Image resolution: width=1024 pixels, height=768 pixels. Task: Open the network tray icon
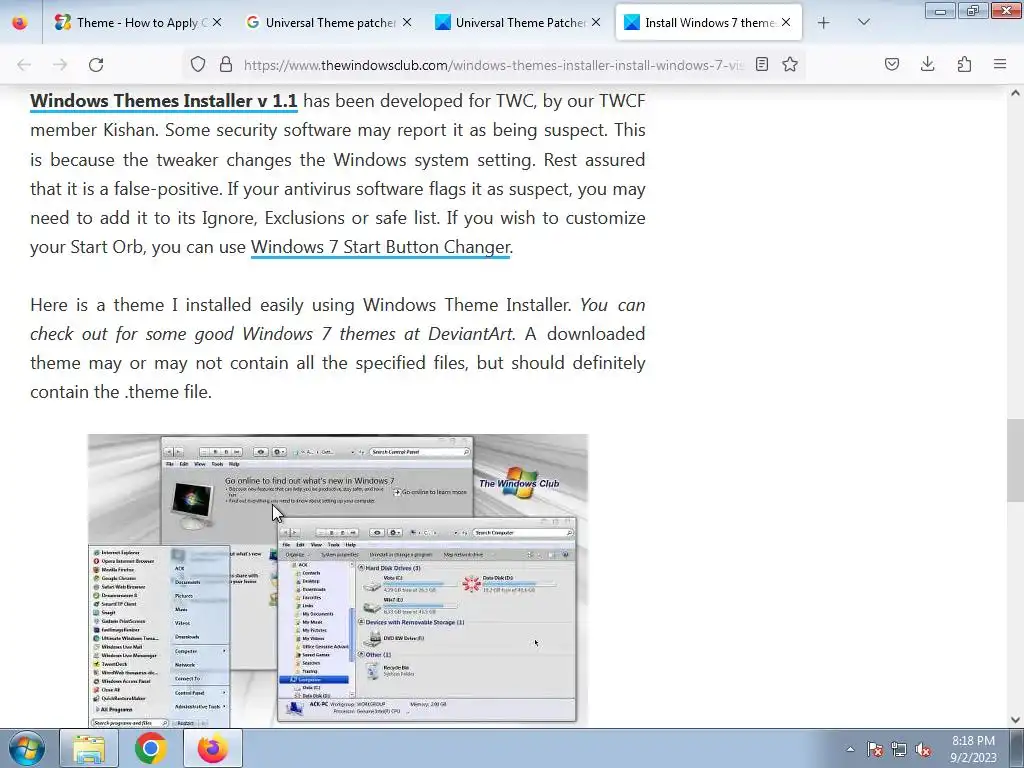(x=899, y=749)
